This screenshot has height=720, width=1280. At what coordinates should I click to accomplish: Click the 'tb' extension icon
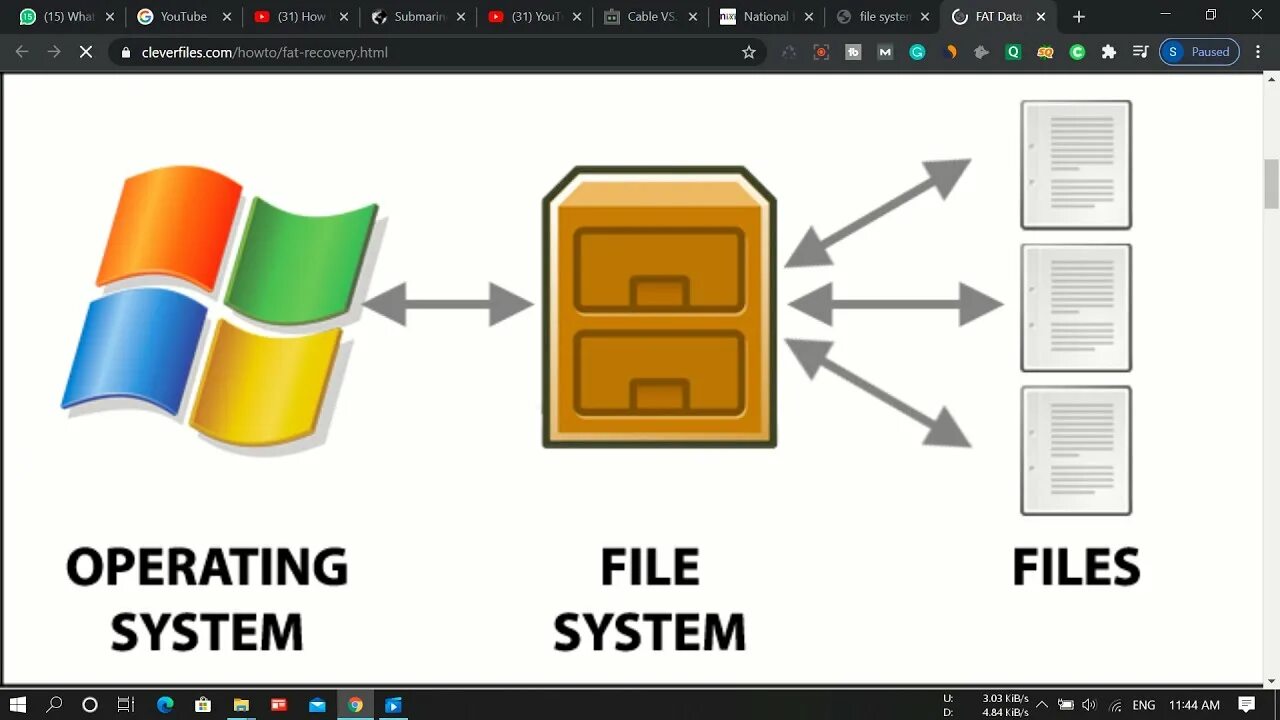click(x=853, y=52)
